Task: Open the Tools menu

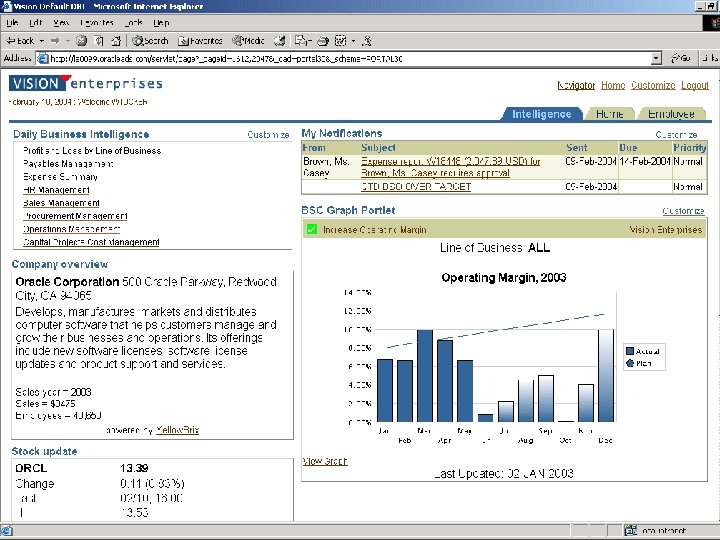Action: (133, 22)
